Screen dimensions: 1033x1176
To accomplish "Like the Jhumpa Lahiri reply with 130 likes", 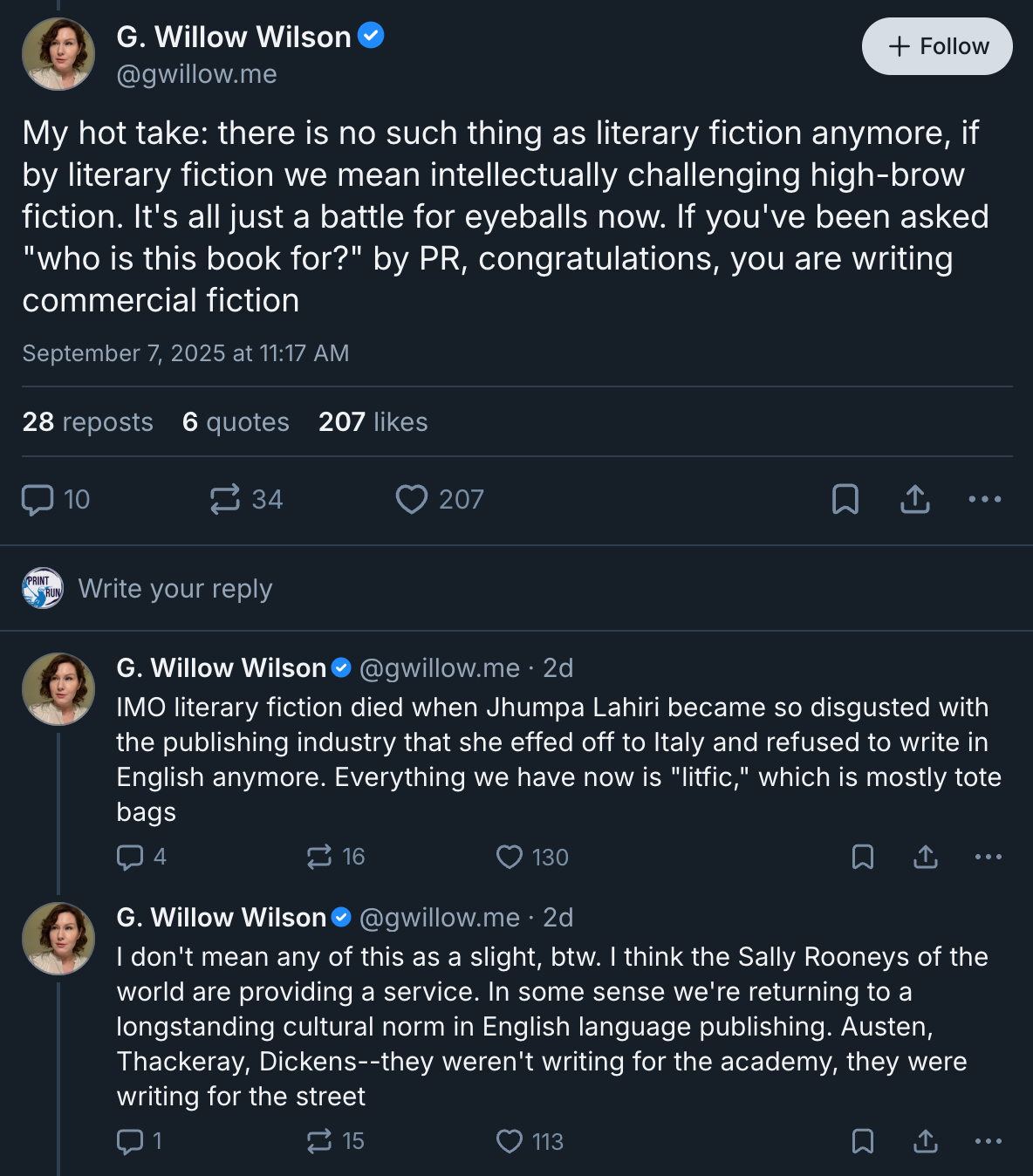I will pyautogui.click(x=510, y=858).
